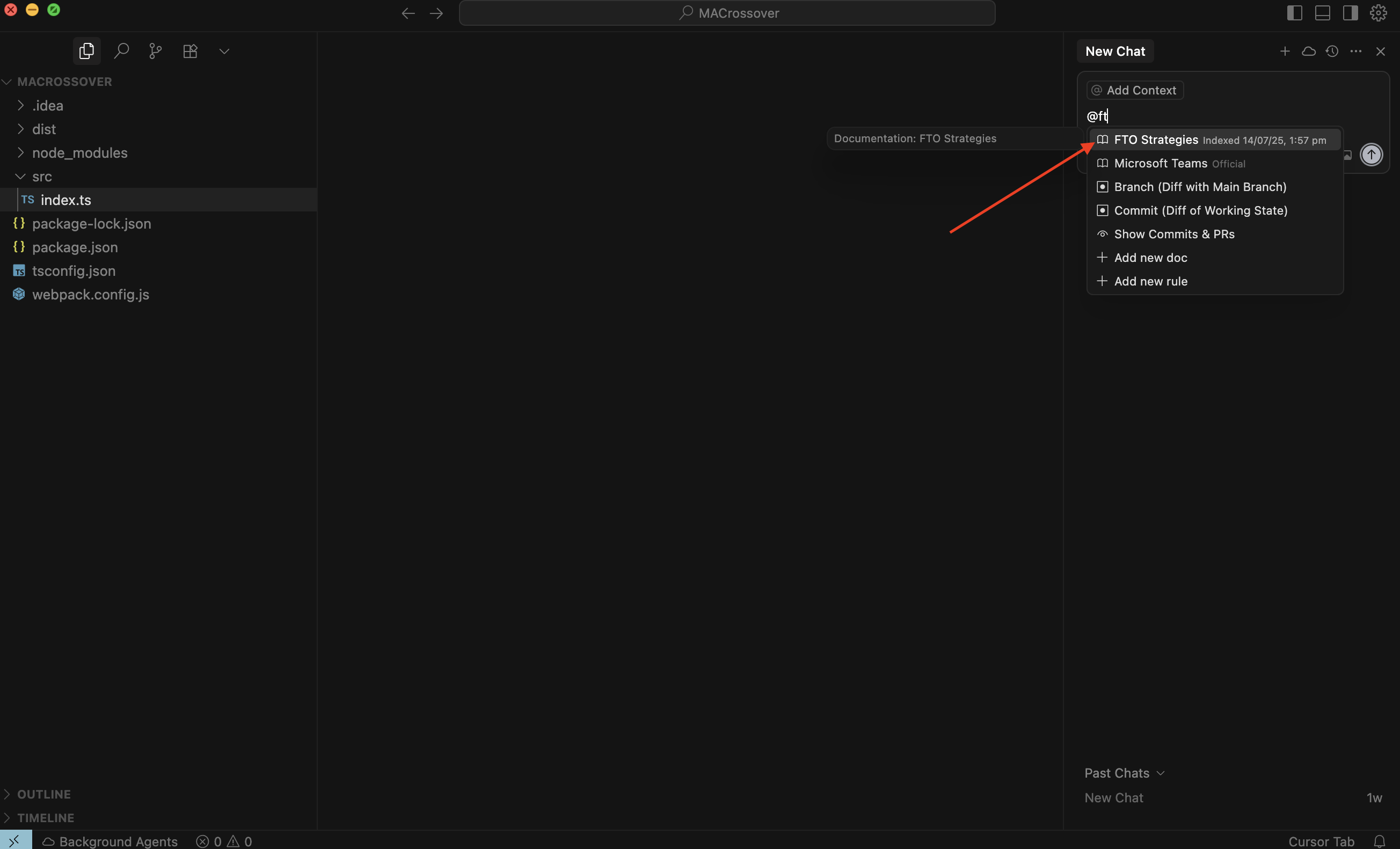The image size is (1400, 849).
Task: Open the webpack.config.js file
Action: coord(90,295)
